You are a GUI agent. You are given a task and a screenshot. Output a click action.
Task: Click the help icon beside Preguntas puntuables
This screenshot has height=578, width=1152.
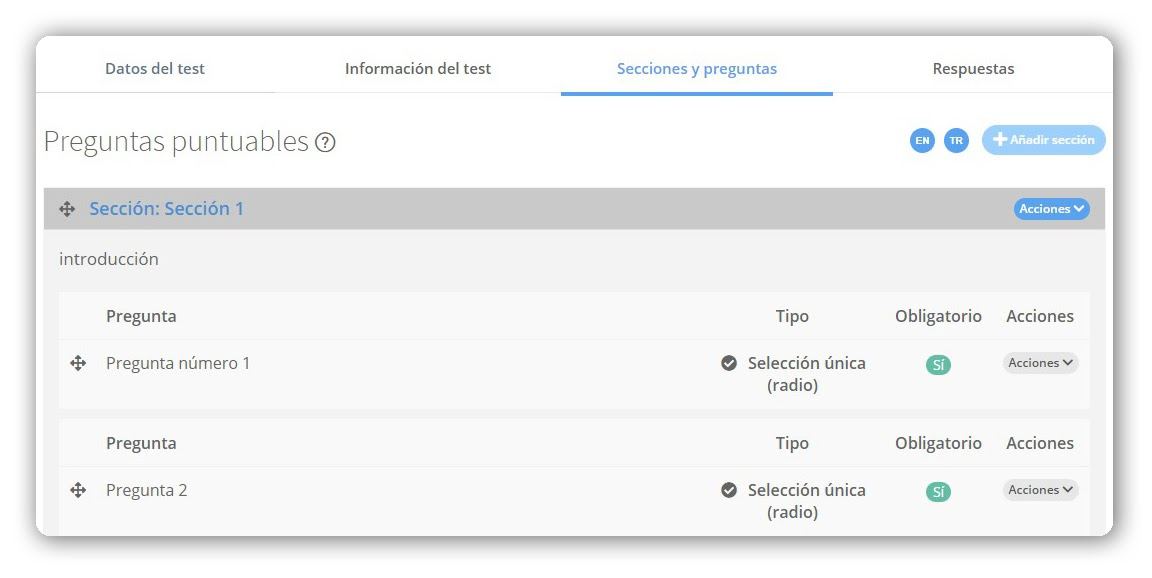click(x=325, y=142)
